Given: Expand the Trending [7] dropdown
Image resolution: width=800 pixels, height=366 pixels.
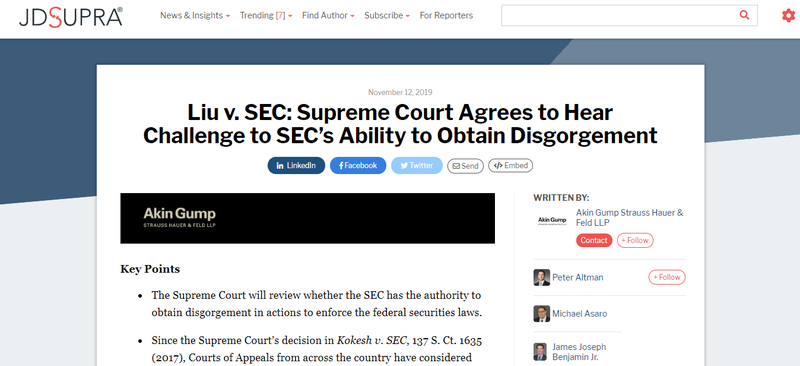Looking at the screenshot, I should (266, 16).
